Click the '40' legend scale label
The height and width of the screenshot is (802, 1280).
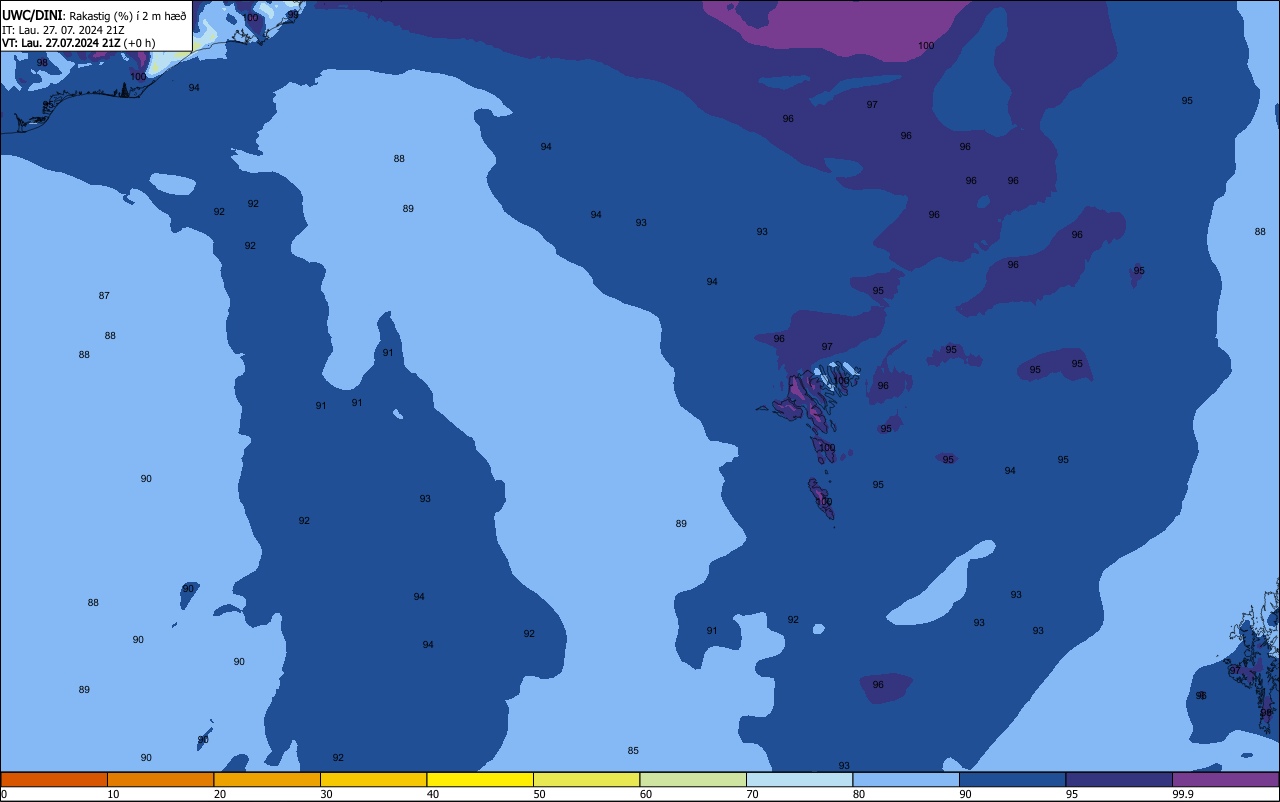pos(433,794)
